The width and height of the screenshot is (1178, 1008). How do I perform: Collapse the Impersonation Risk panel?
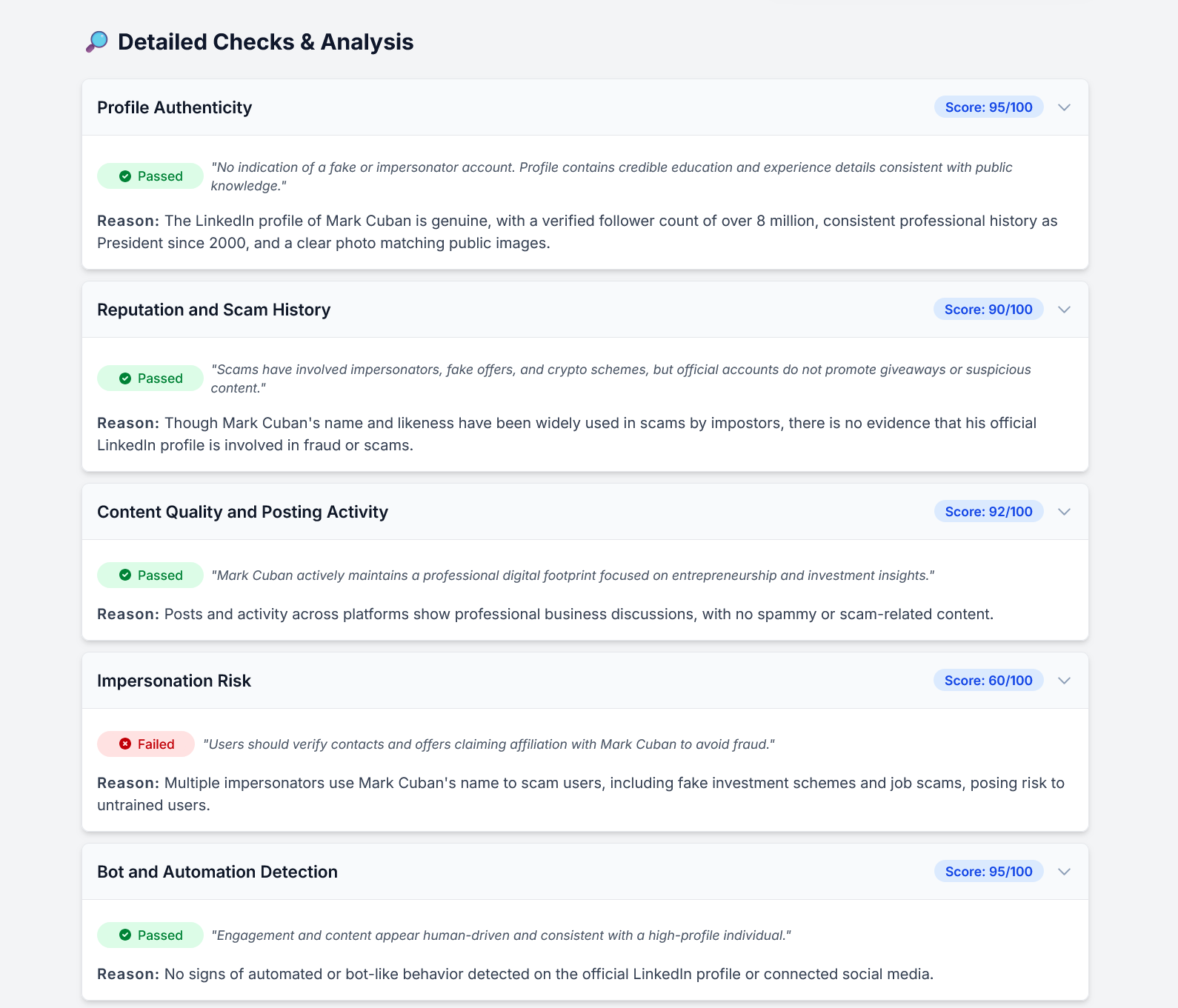tap(1064, 680)
